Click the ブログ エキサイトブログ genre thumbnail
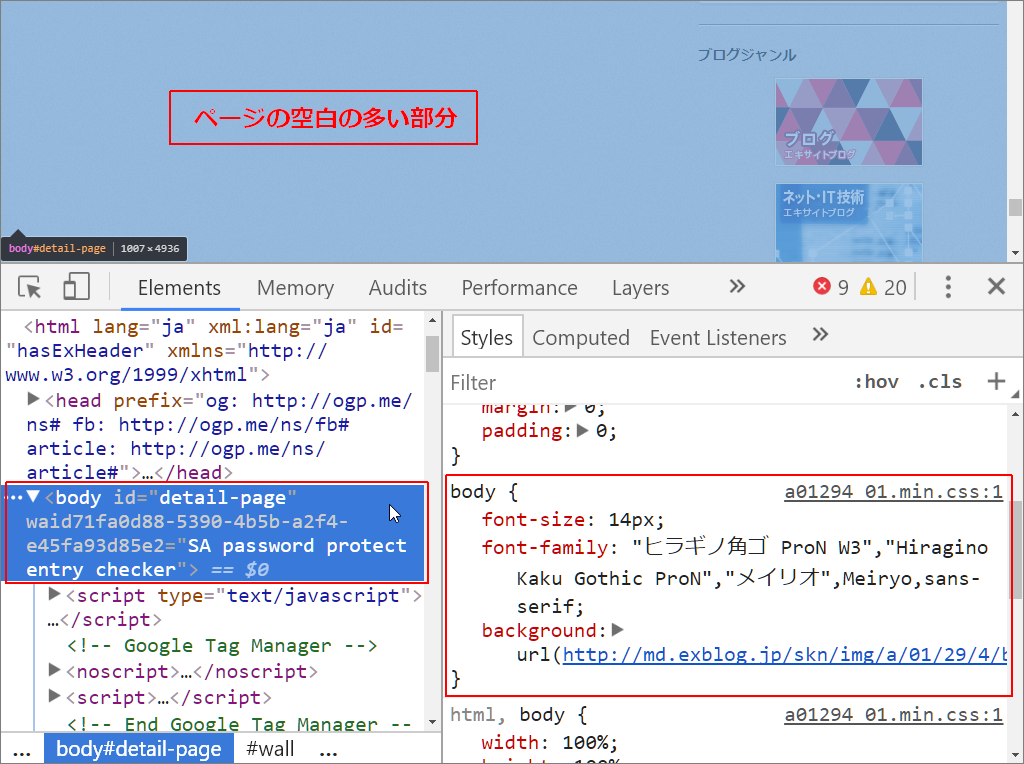The width and height of the screenshot is (1024, 764). 848,122
